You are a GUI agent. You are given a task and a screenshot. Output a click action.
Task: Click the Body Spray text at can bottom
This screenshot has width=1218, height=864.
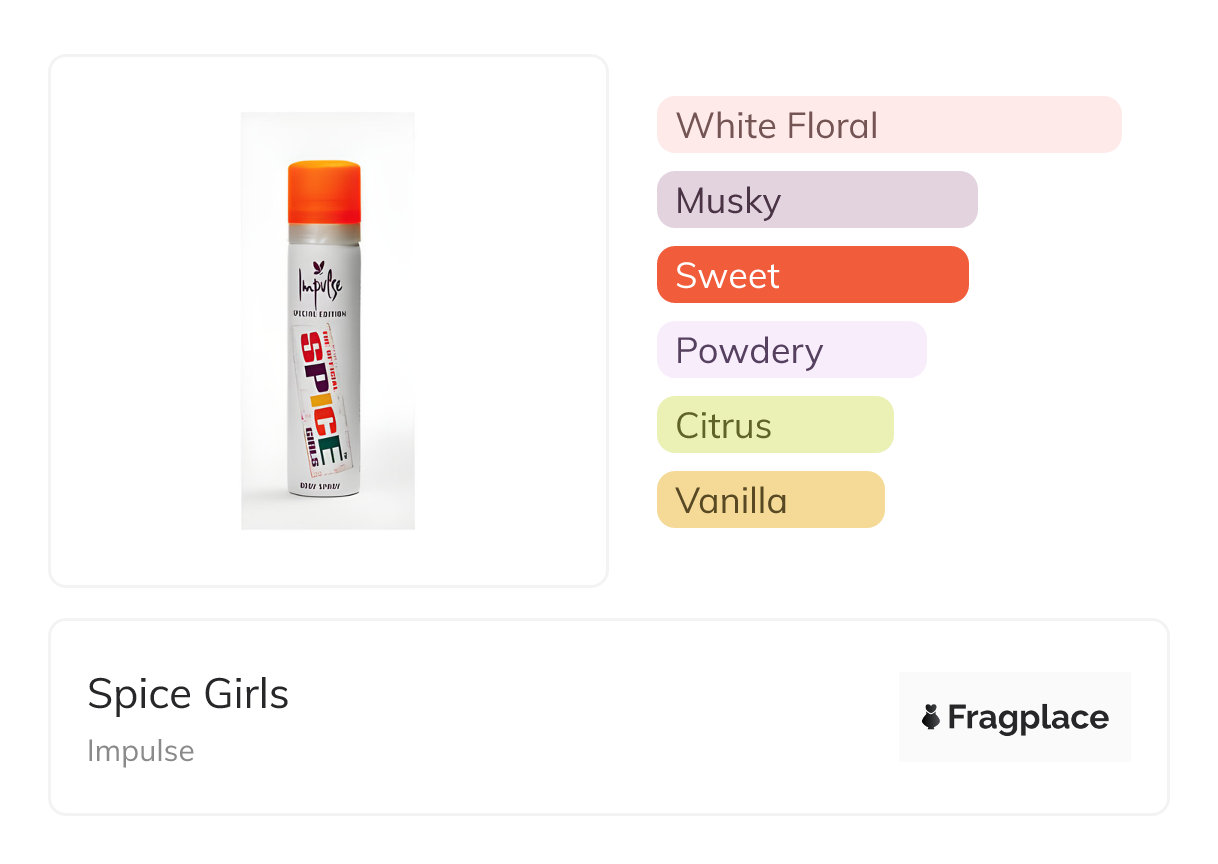(322, 486)
